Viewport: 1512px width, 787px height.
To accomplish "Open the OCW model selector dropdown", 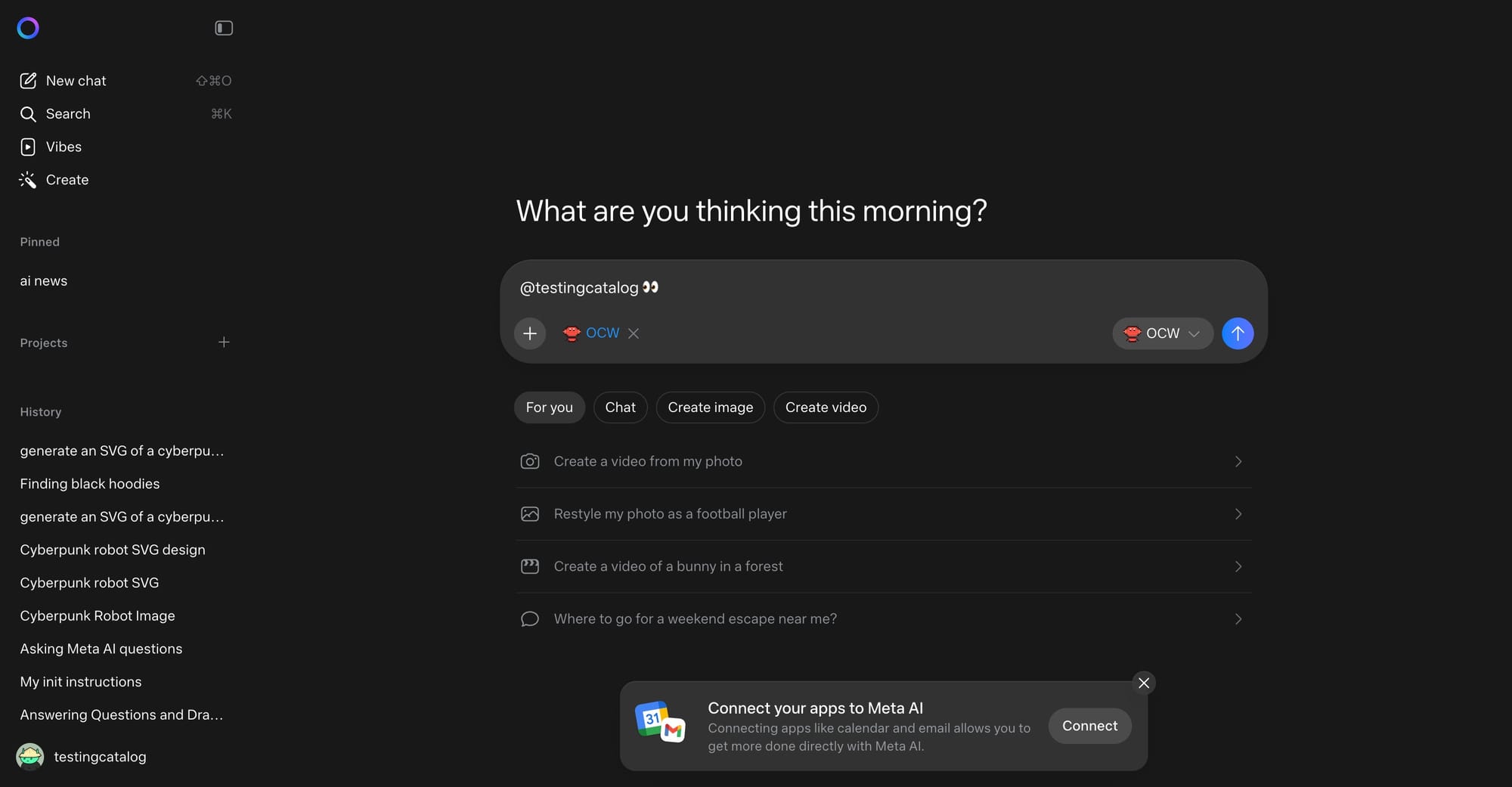I will 1162,333.
